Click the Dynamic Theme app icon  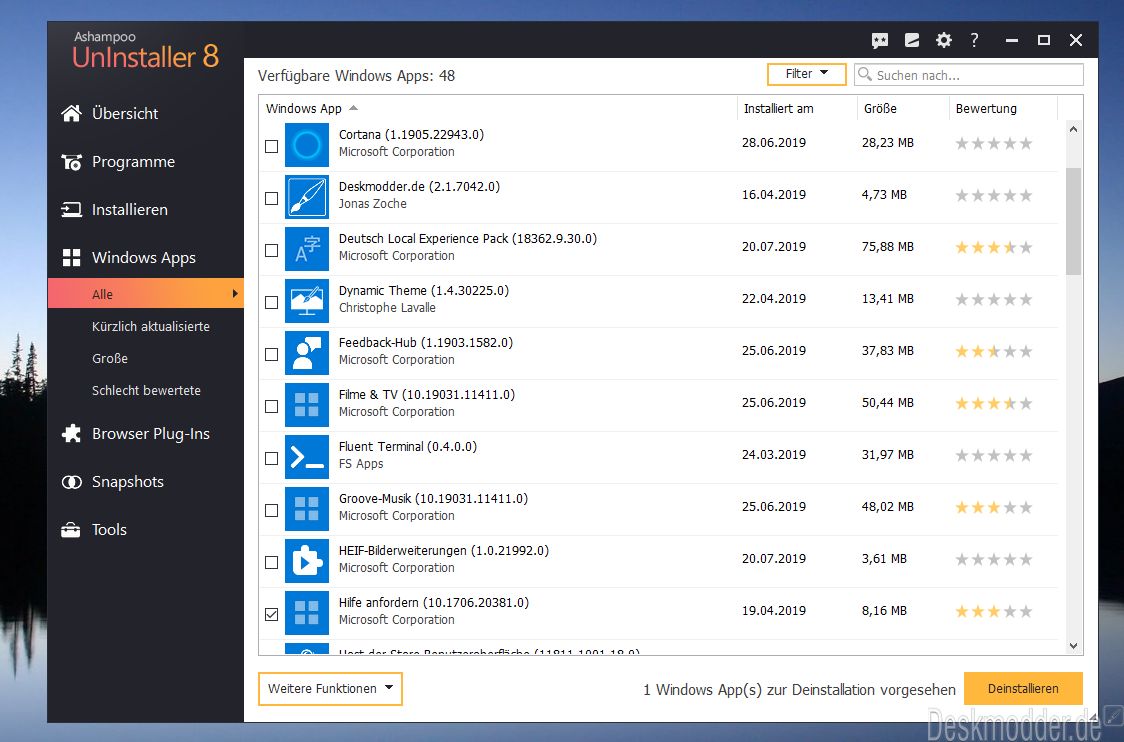click(307, 301)
